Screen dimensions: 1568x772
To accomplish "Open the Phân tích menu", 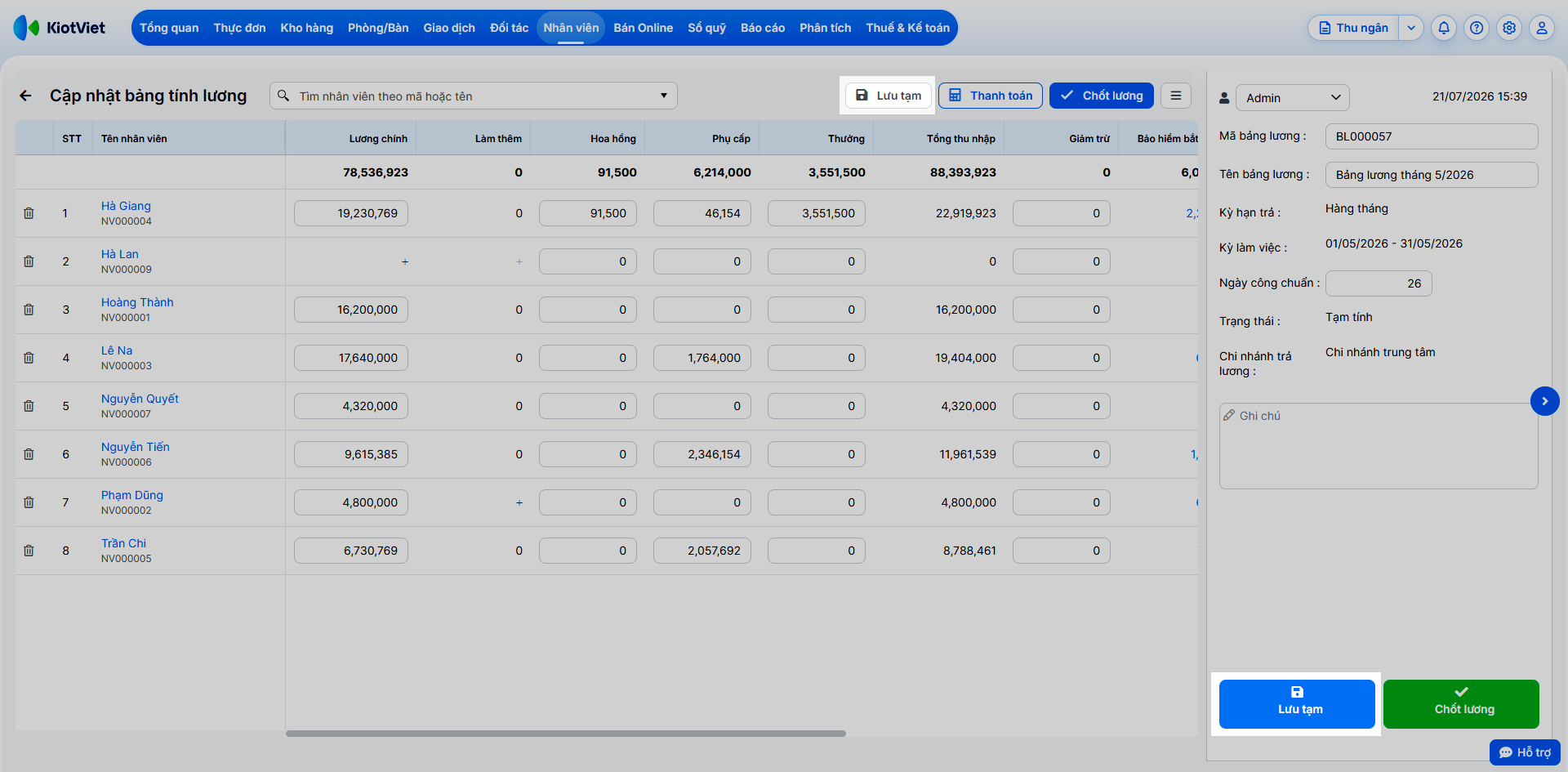I will point(826,28).
